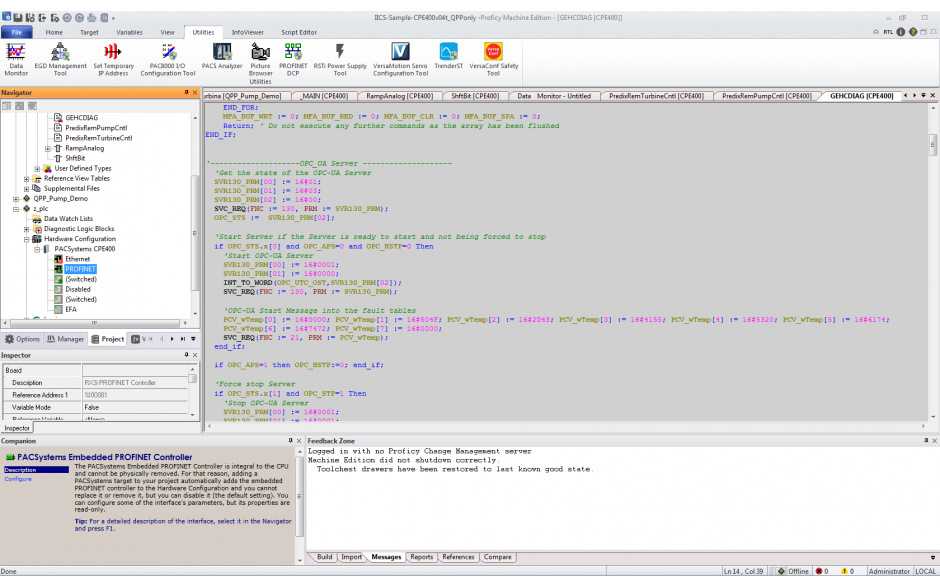
Task: Open the editor tab list dropdown arrow
Action: 924,95
